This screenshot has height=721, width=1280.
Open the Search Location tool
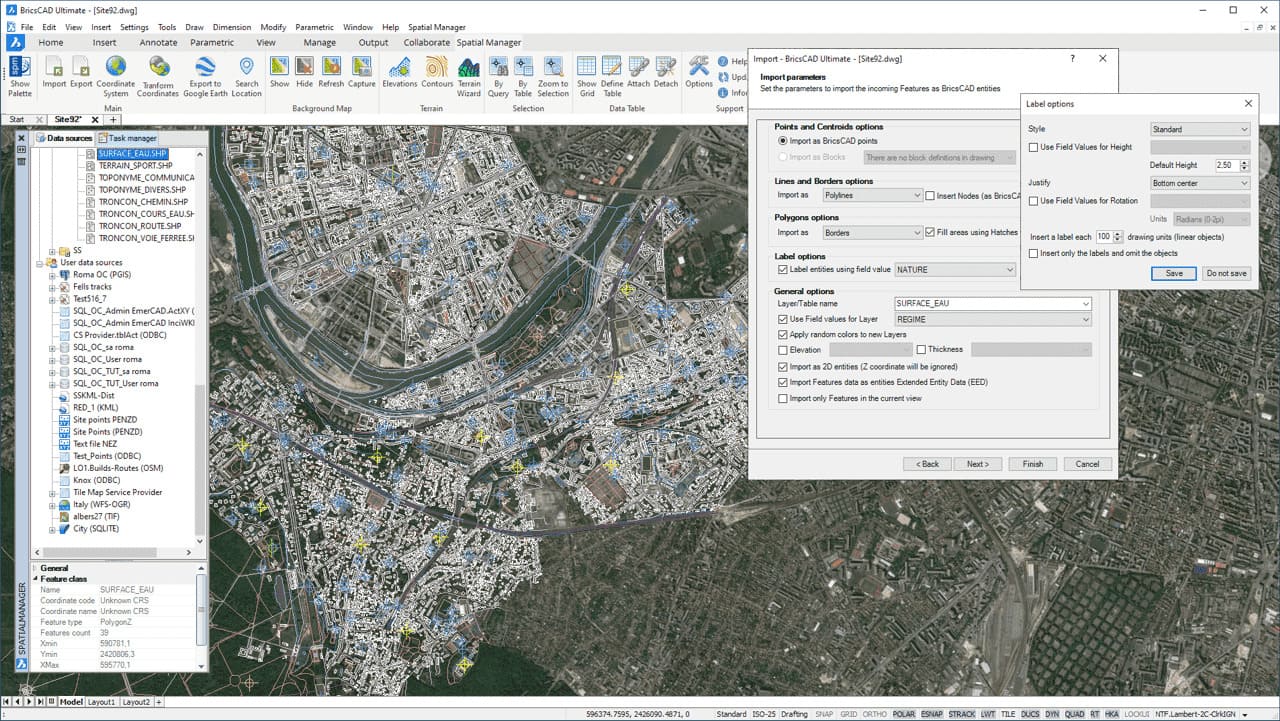click(x=246, y=76)
